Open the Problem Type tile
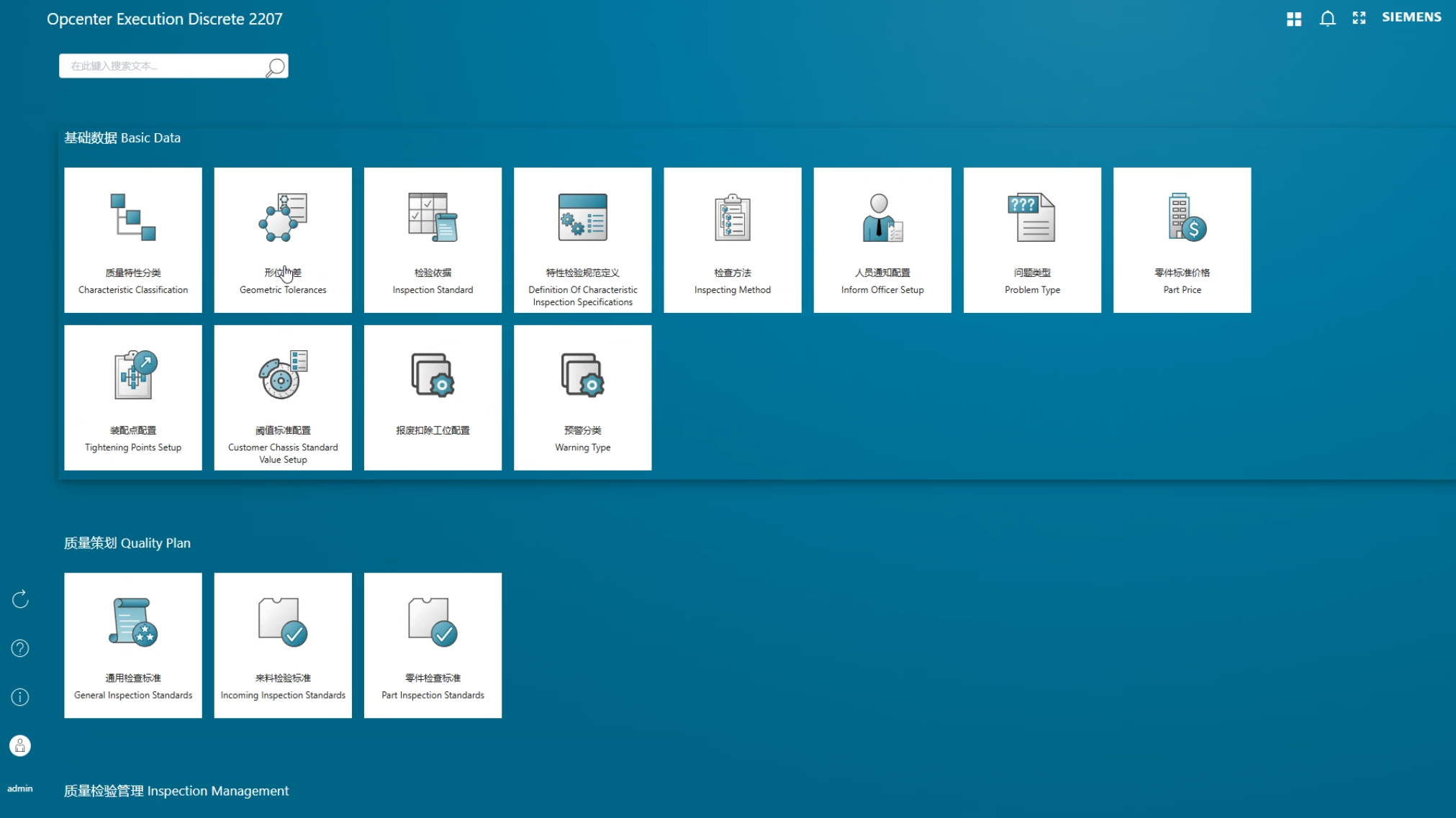This screenshot has width=1456, height=818. pyautogui.click(x=1032, y=240)
